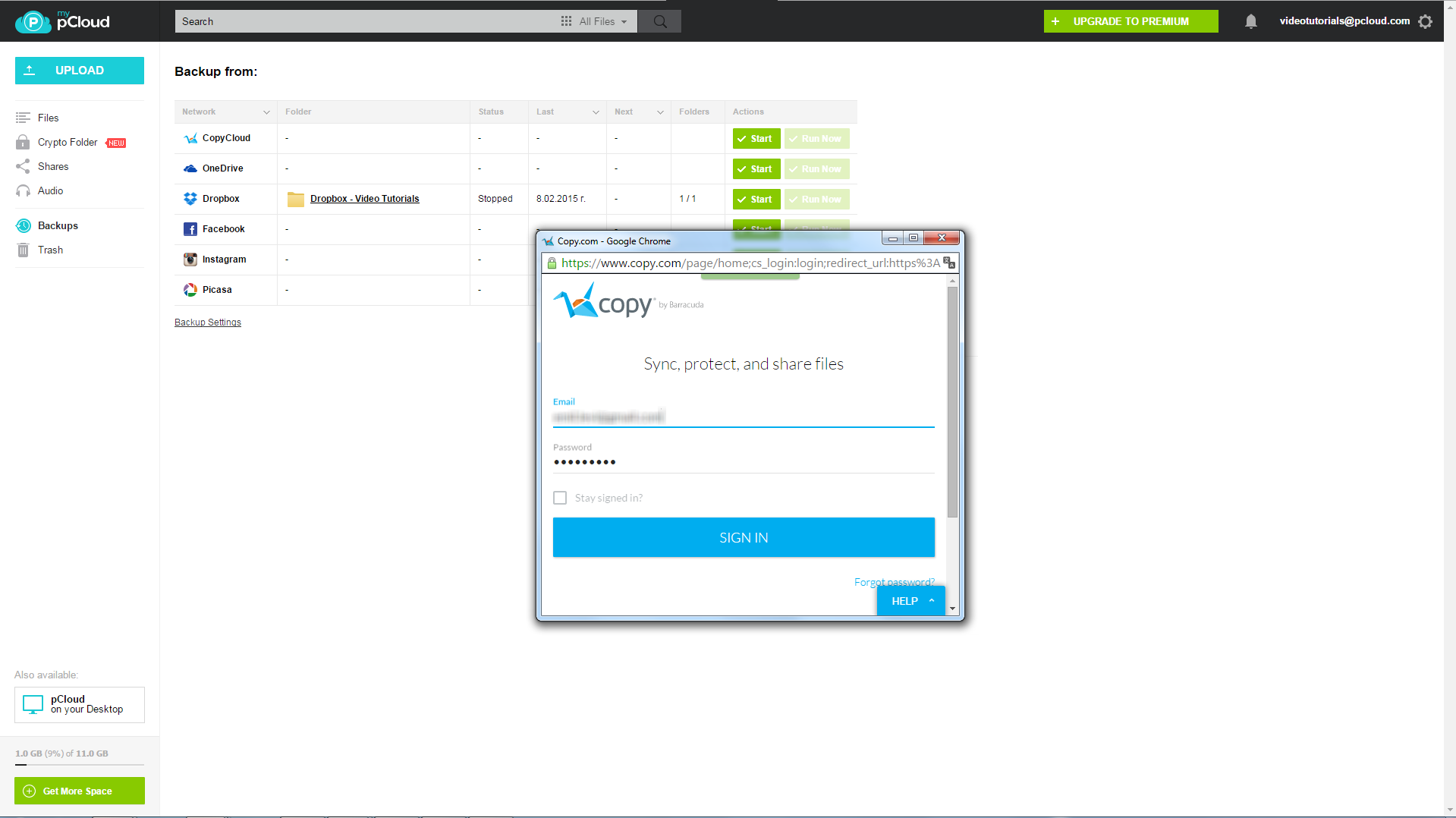Click the desktop monitor icon

(33, 704)
